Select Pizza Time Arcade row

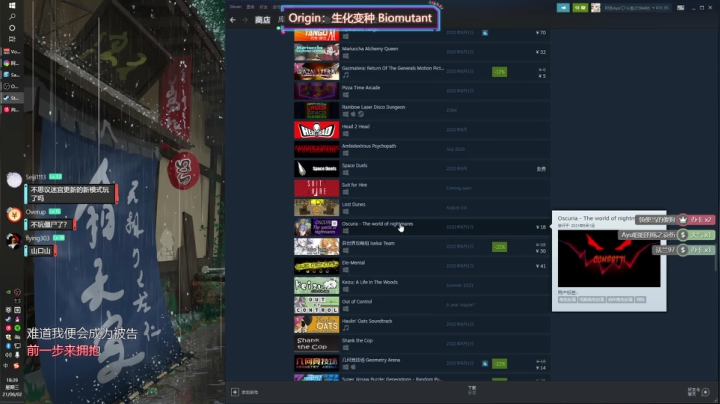[x=422, y=91]
